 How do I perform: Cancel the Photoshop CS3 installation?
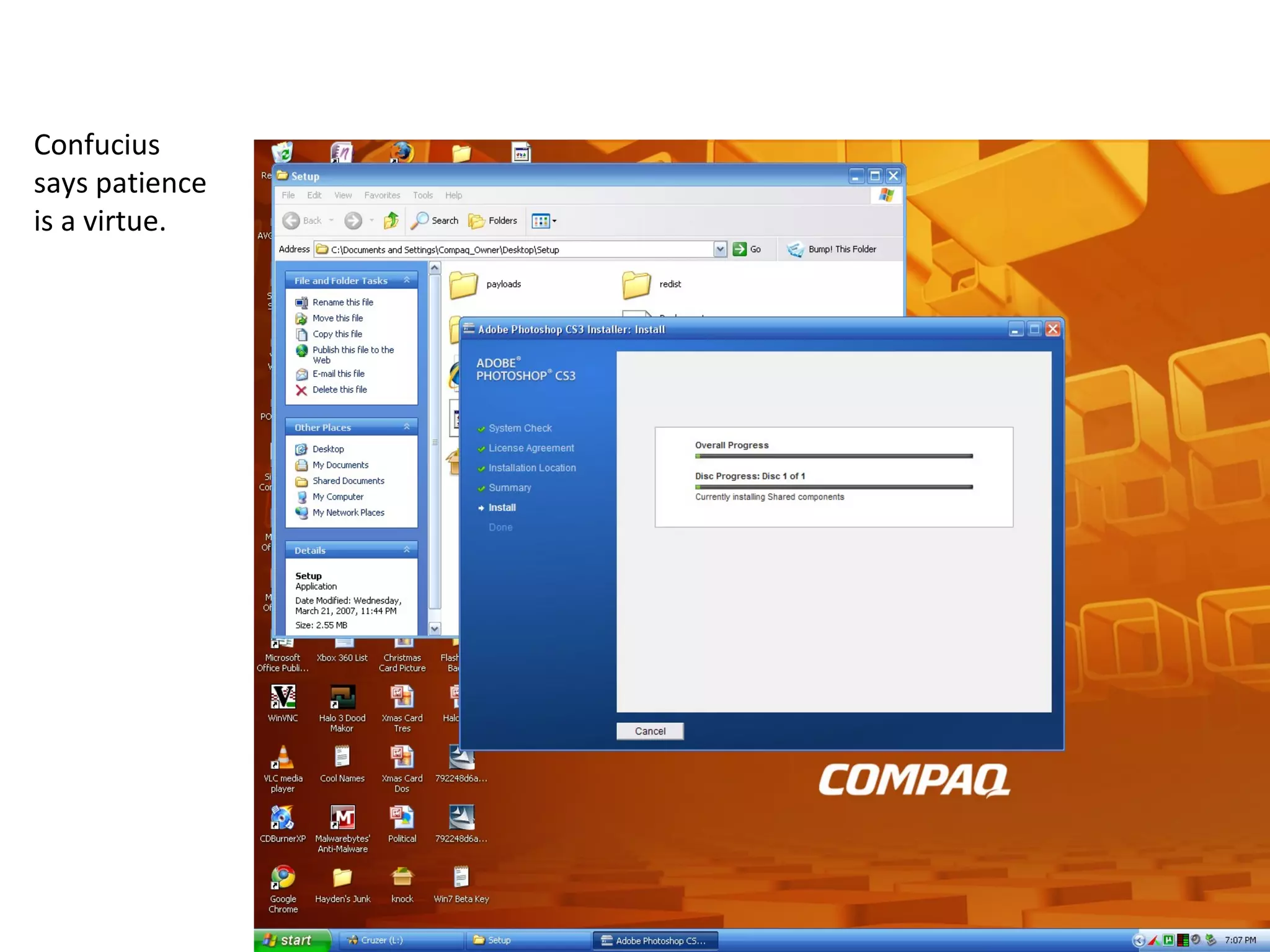coord(650,731)
